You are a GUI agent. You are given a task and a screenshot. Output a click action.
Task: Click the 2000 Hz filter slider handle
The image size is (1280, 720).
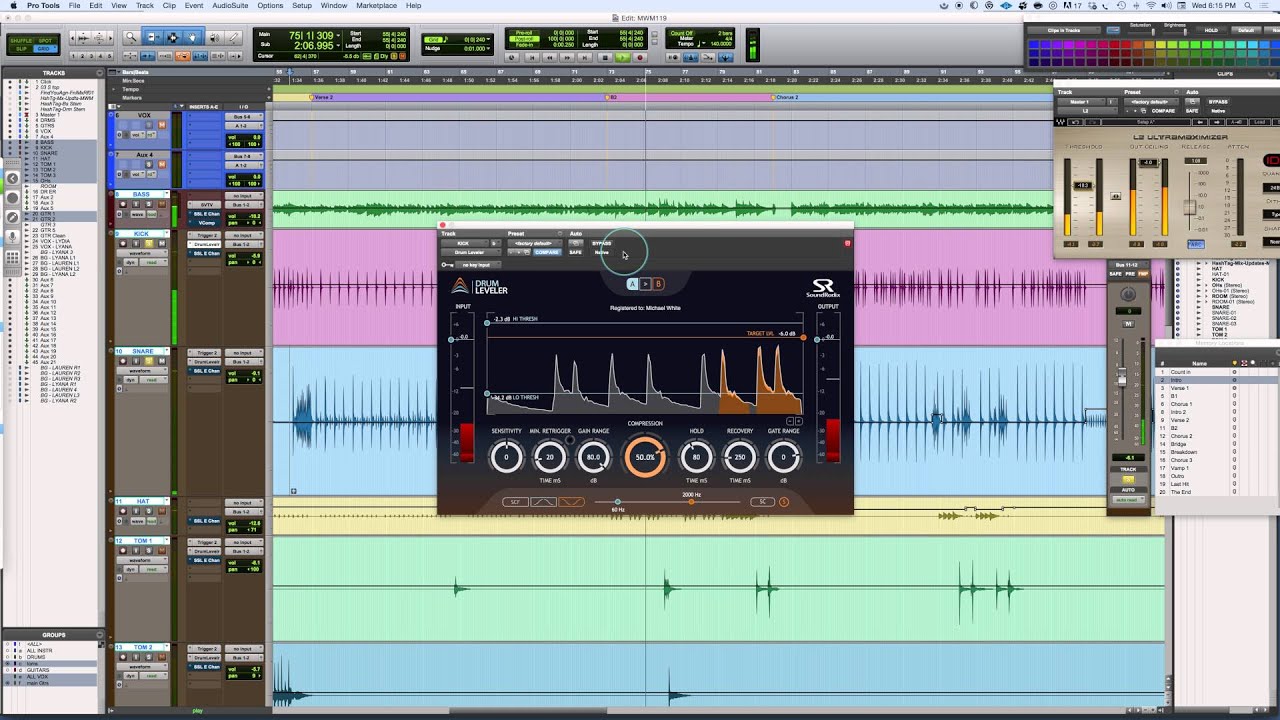691,502
